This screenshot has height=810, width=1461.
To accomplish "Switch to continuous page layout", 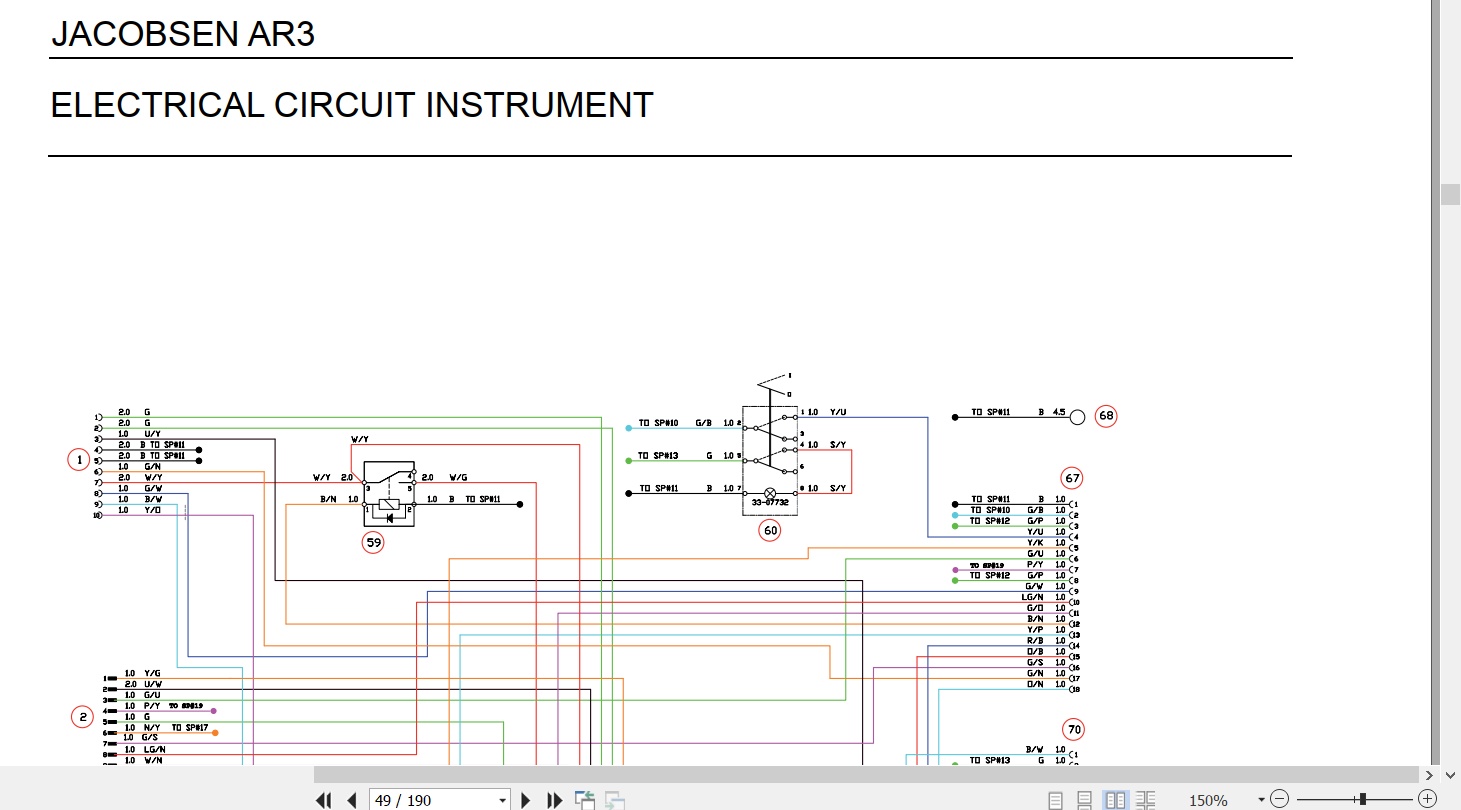I will (1085, 800).
